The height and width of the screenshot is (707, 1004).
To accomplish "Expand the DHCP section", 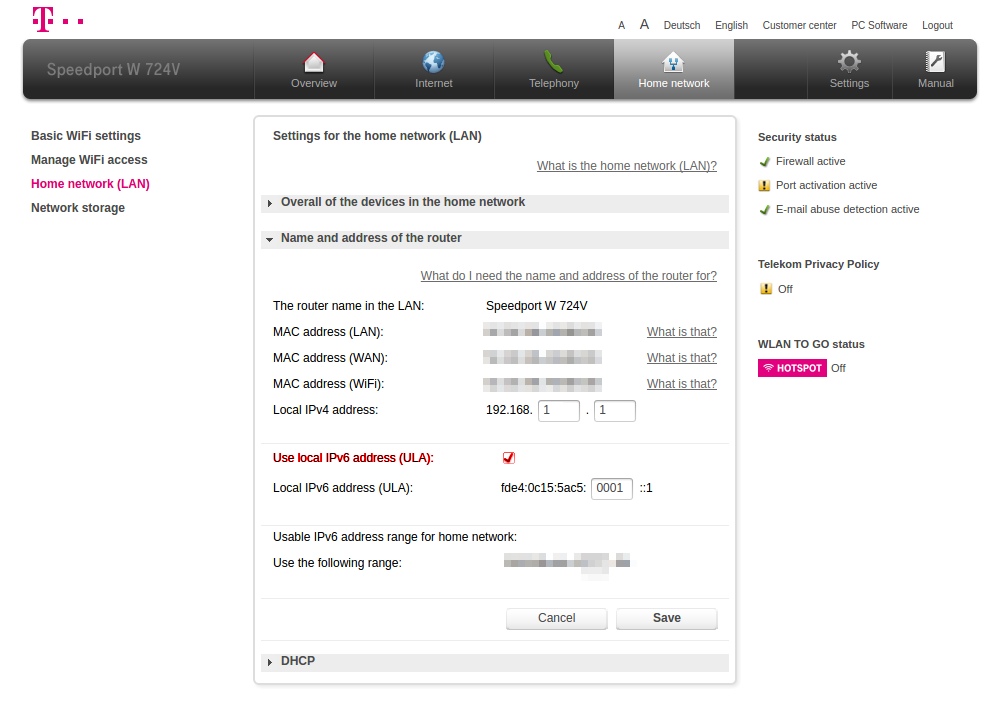I will point(270,662).
